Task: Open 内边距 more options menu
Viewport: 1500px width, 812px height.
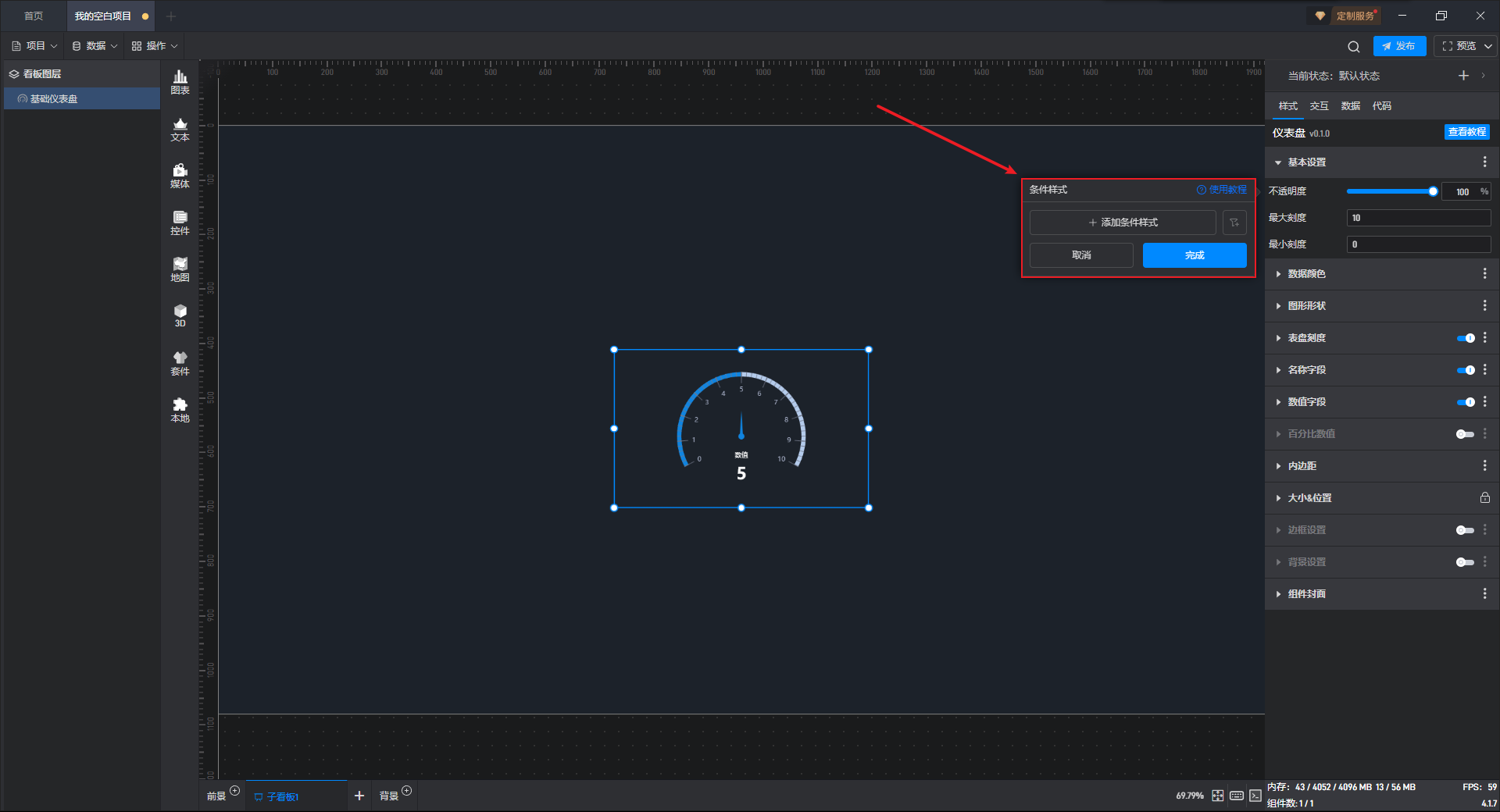Action: coord(1484,465)
